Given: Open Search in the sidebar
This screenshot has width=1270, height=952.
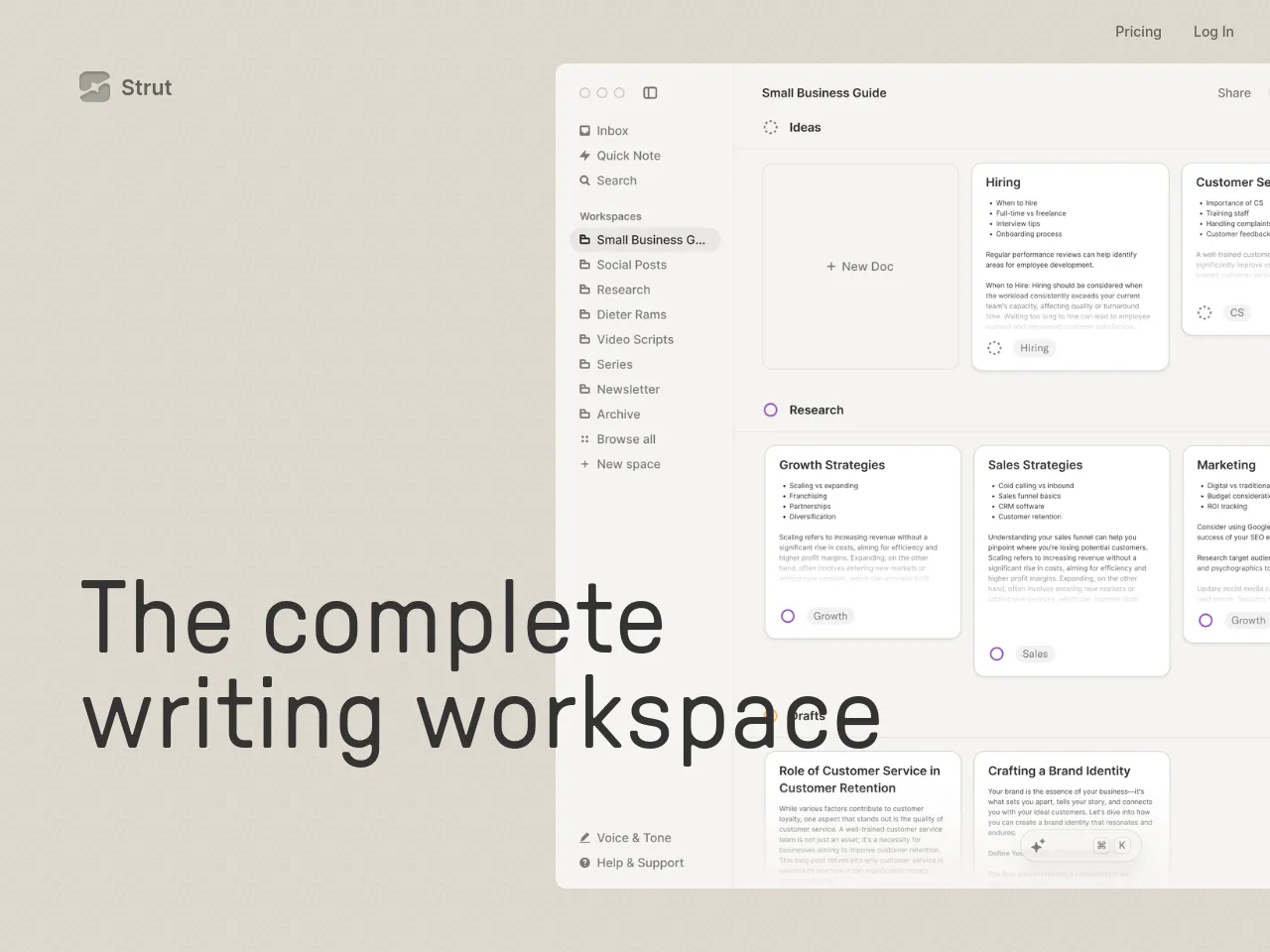Looking at the screenshot, I should point(615,180).
